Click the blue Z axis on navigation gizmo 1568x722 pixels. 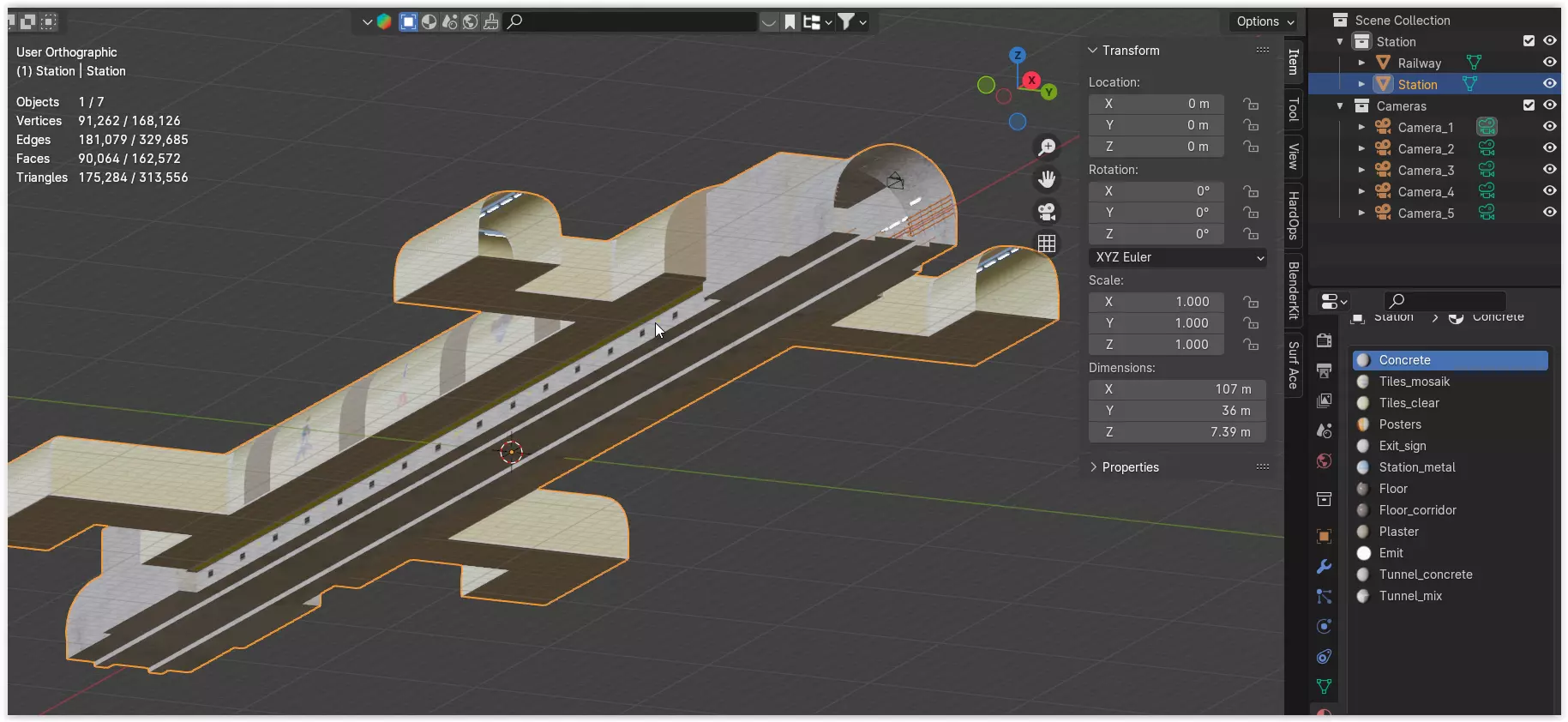[1017, 55]
